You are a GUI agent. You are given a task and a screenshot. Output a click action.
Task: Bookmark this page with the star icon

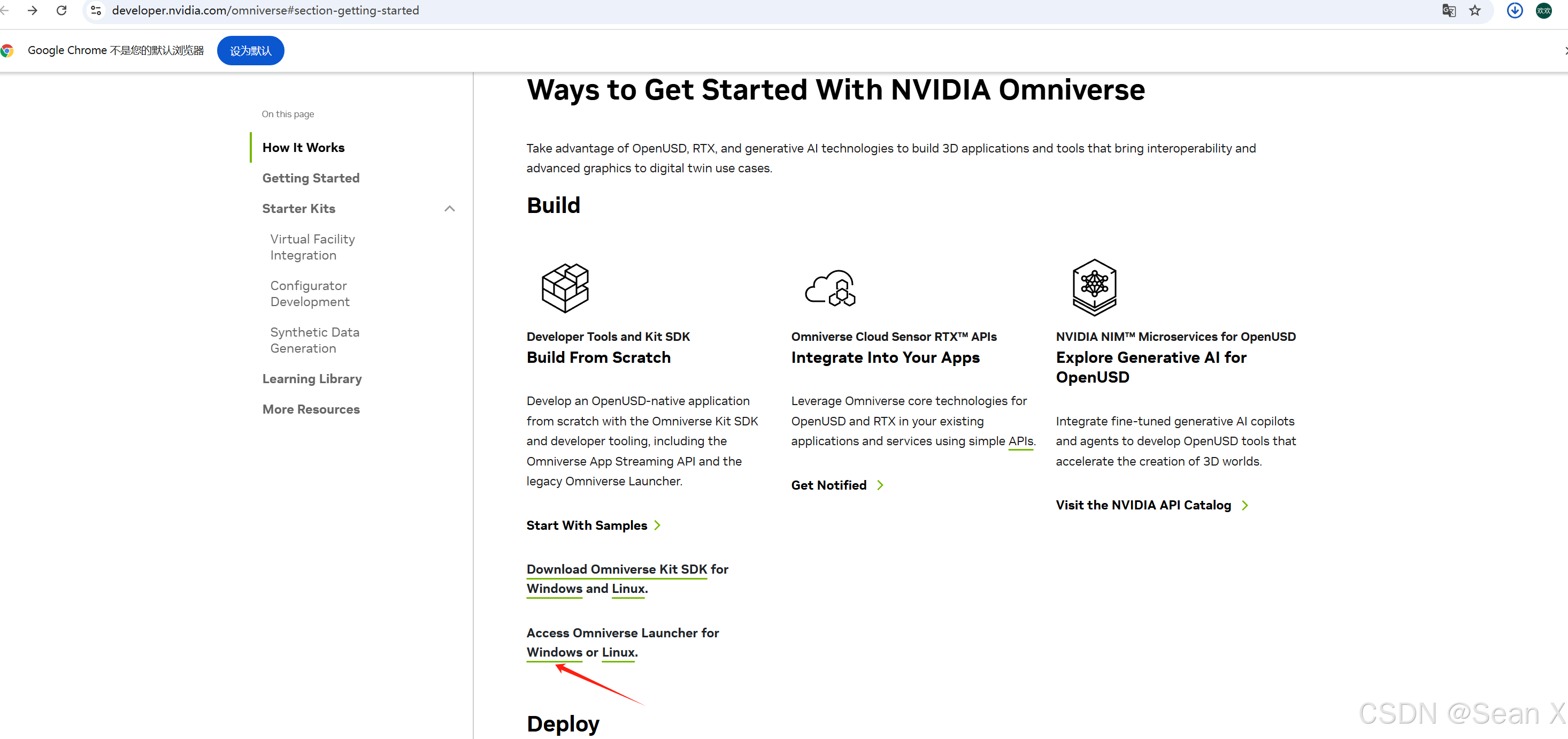(1474, 10)
